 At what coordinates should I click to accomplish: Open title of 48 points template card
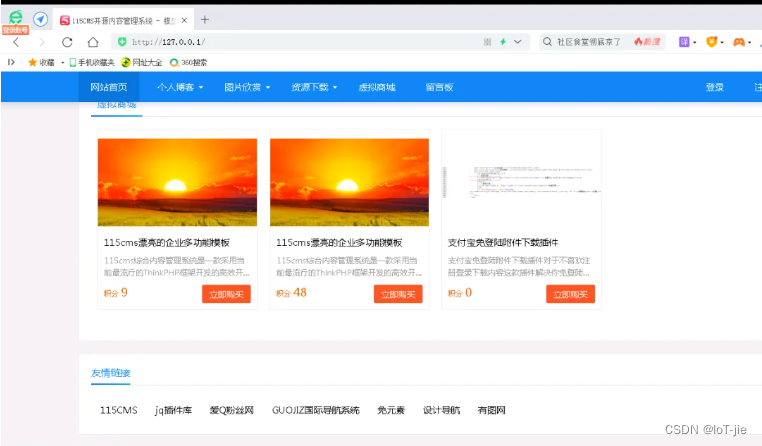click(339, 242)
